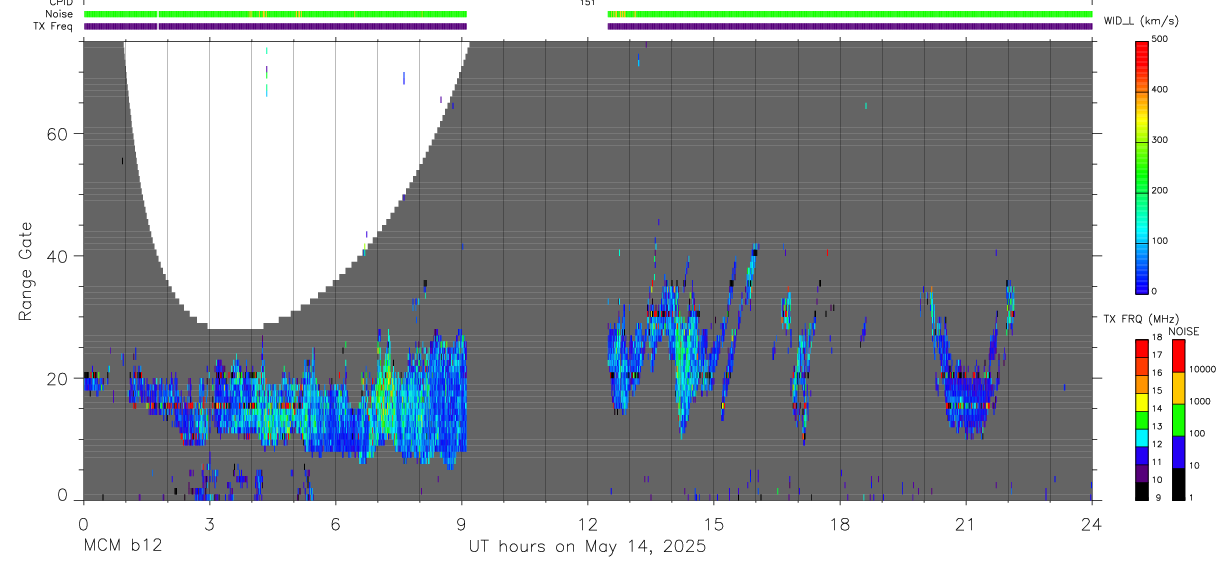Click the x-axis tick label '18'
The image size is (1228, 567).
840,524
